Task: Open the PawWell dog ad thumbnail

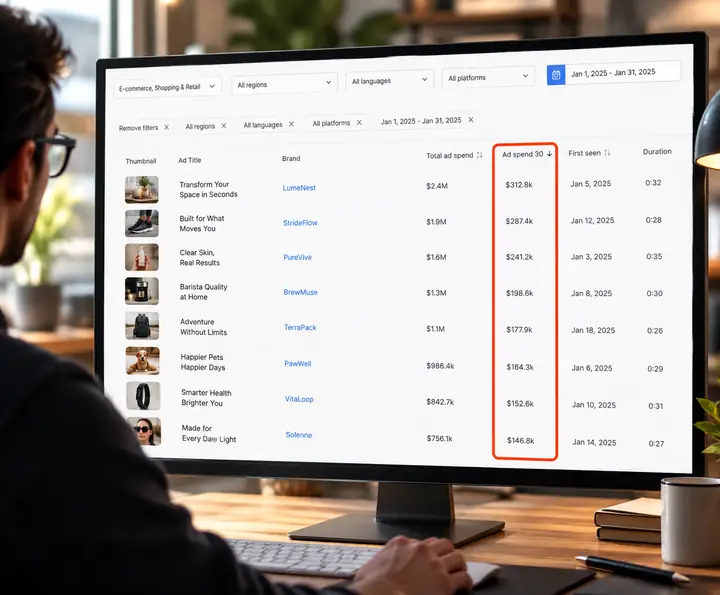Action: (143, 360)
